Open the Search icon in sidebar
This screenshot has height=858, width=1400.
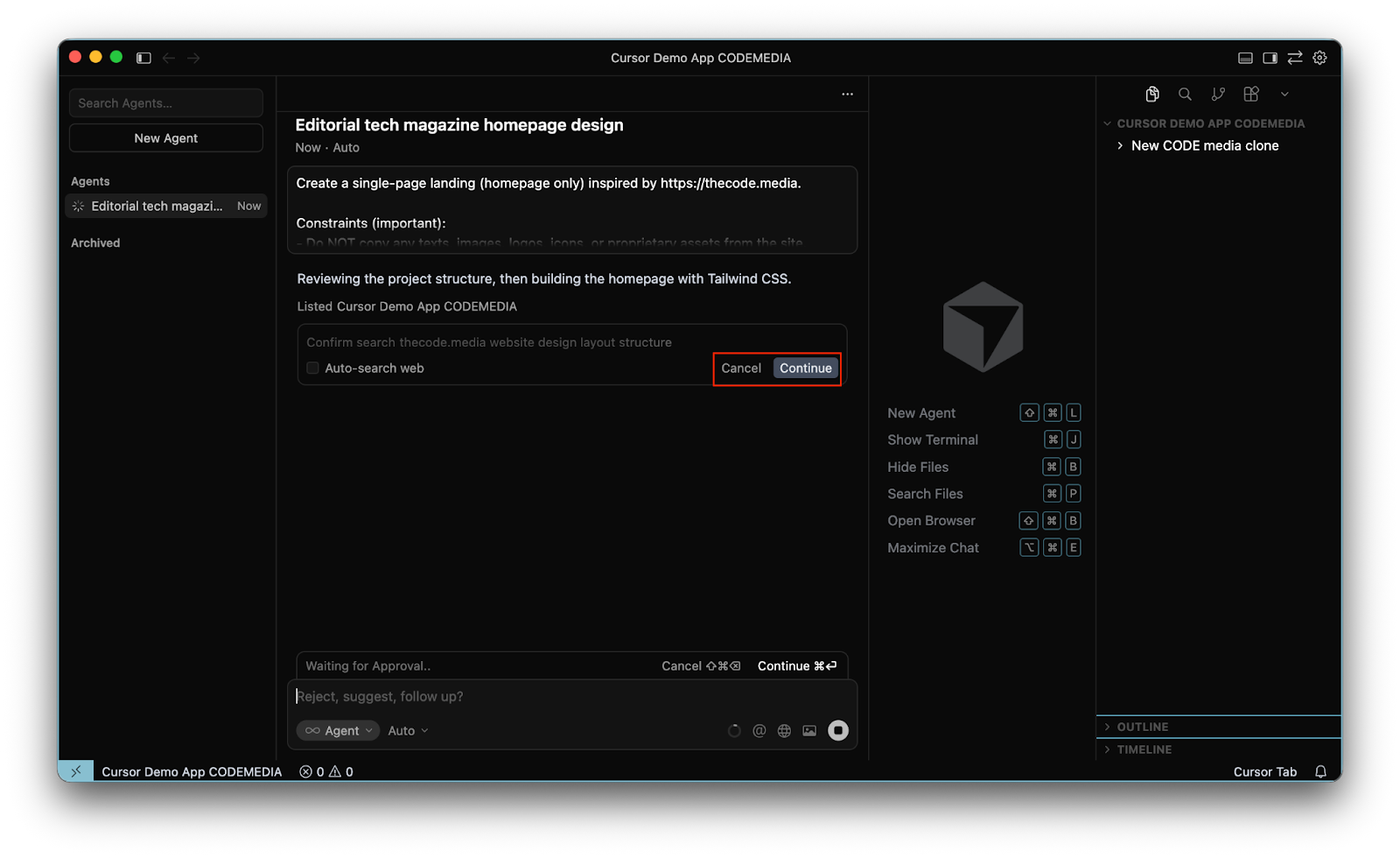tap(1185, 94)
